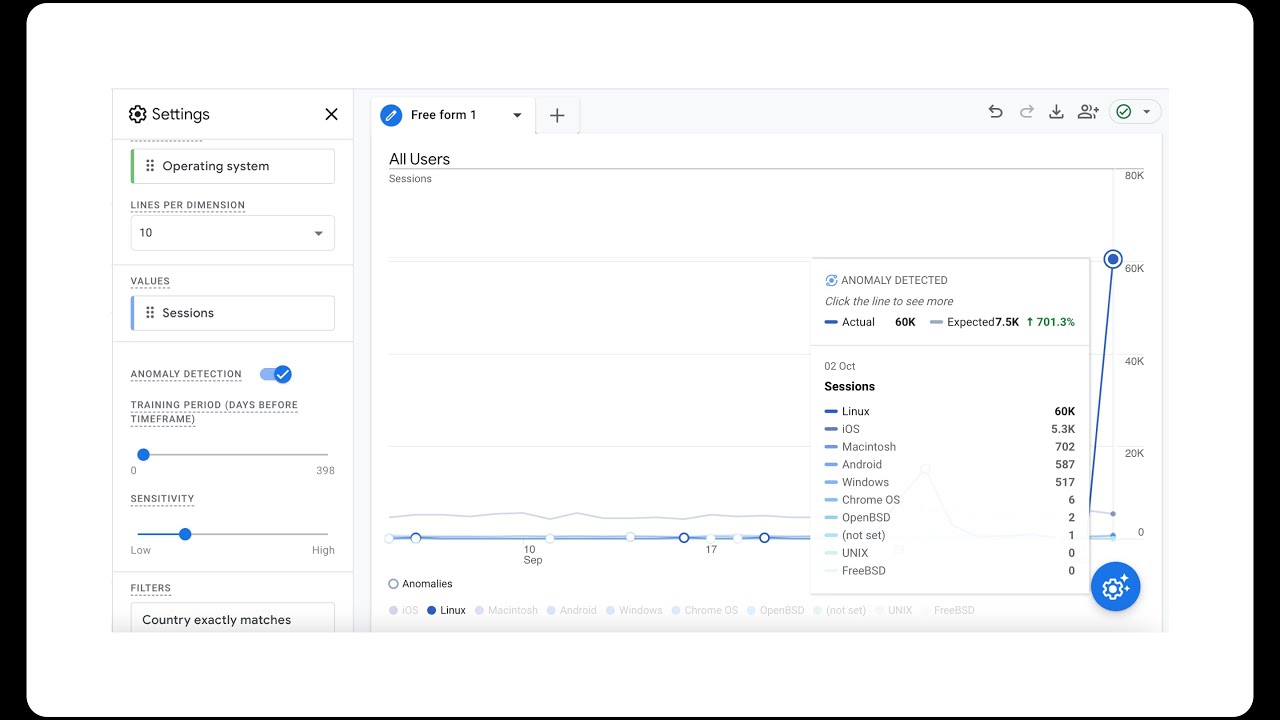
Task: Select the Free form 1 tab
Action: 453,115
